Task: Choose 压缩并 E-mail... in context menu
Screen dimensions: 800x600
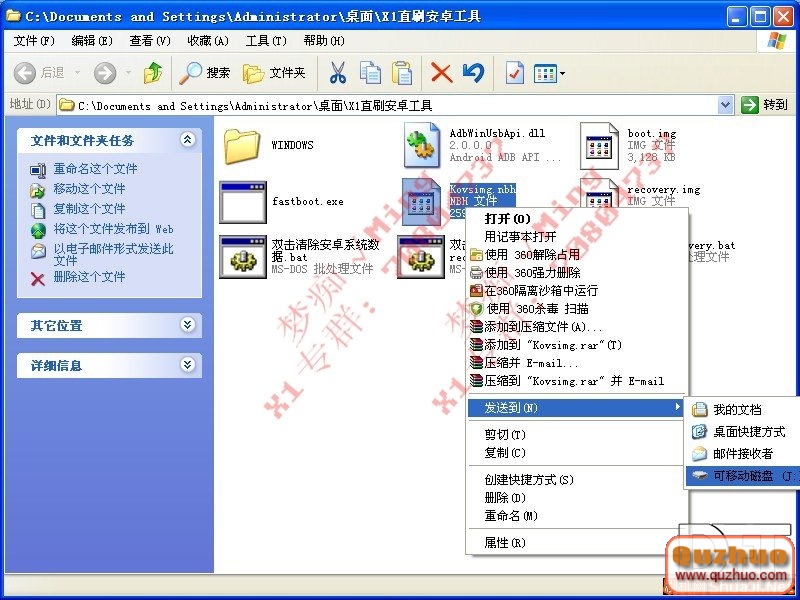Action: [x=577, y=363]
